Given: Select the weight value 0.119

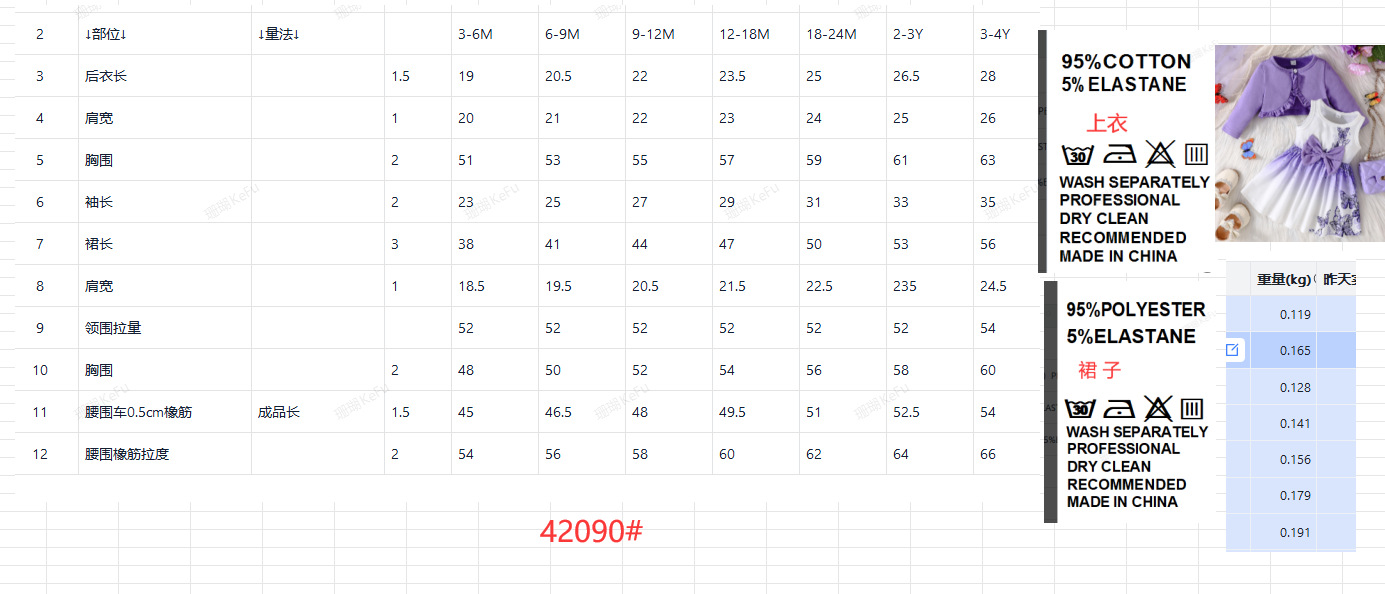Looking at the screenshot, I should coord(1295,314).
